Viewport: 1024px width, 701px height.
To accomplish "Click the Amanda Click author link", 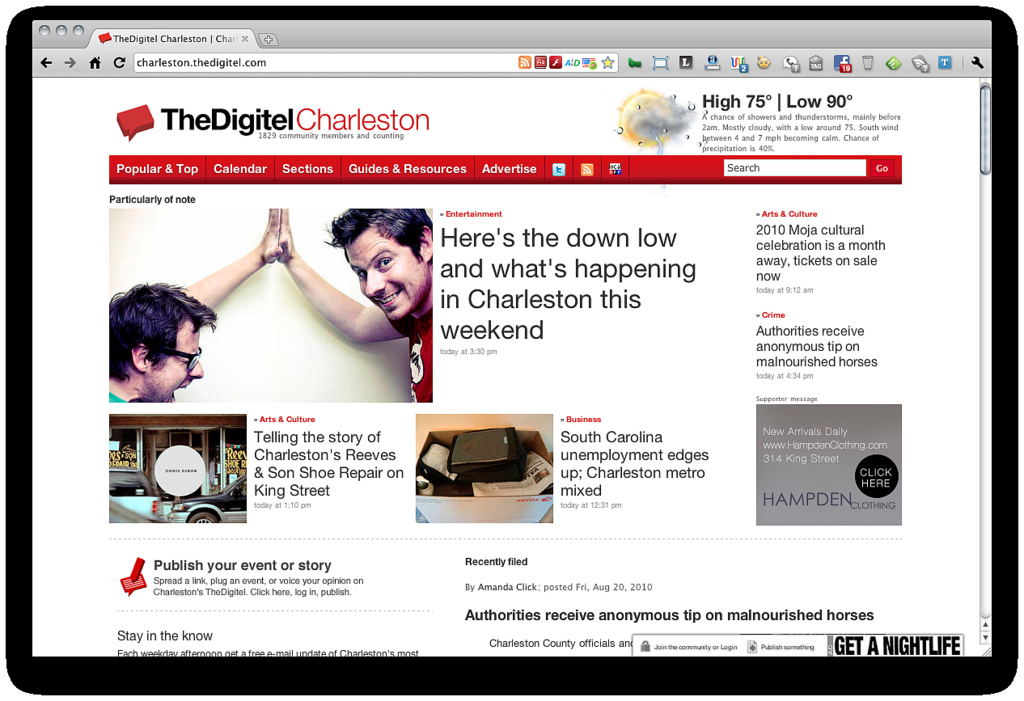I will coord(507,587).
